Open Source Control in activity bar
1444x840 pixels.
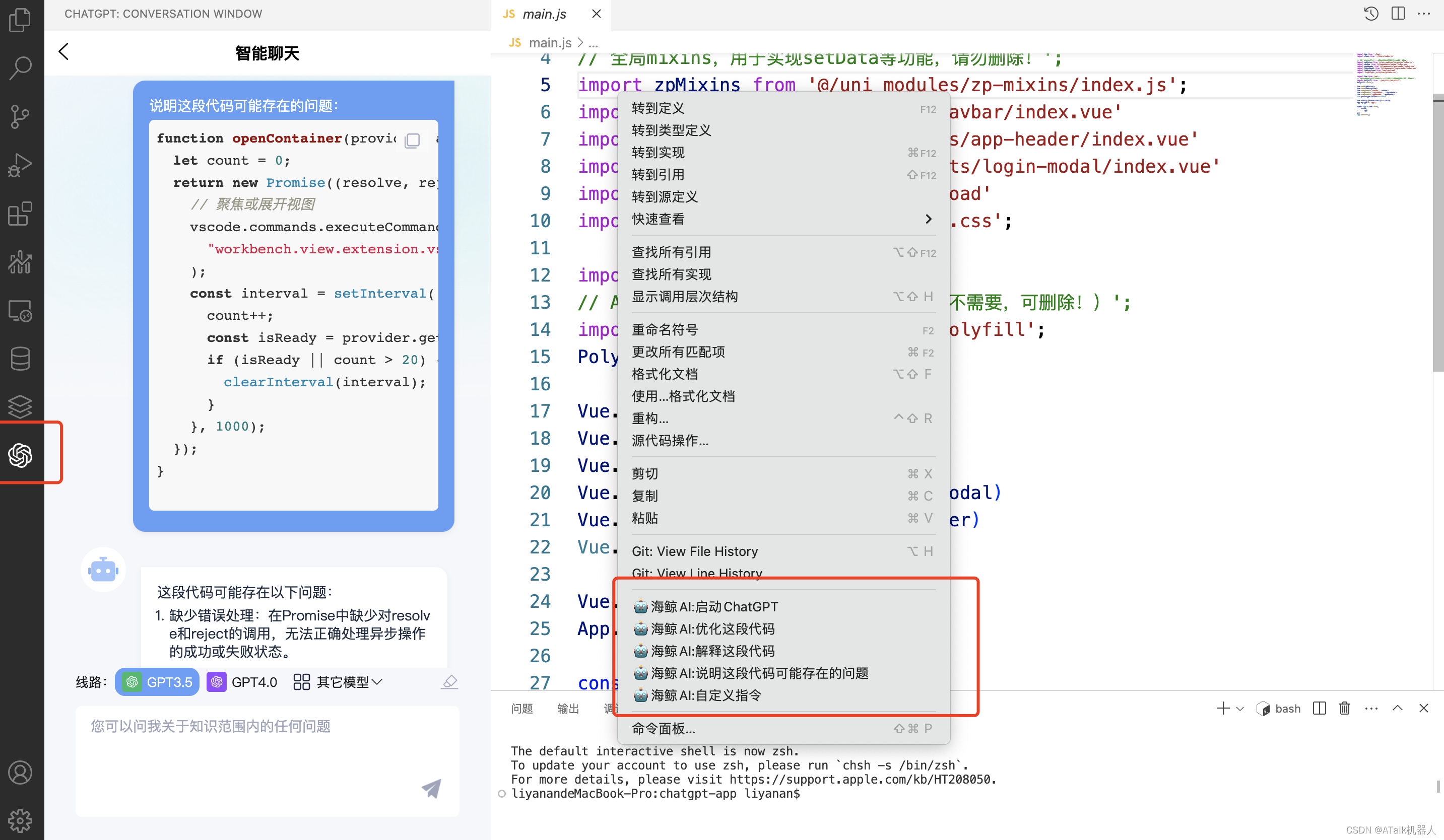coord(21,116)
